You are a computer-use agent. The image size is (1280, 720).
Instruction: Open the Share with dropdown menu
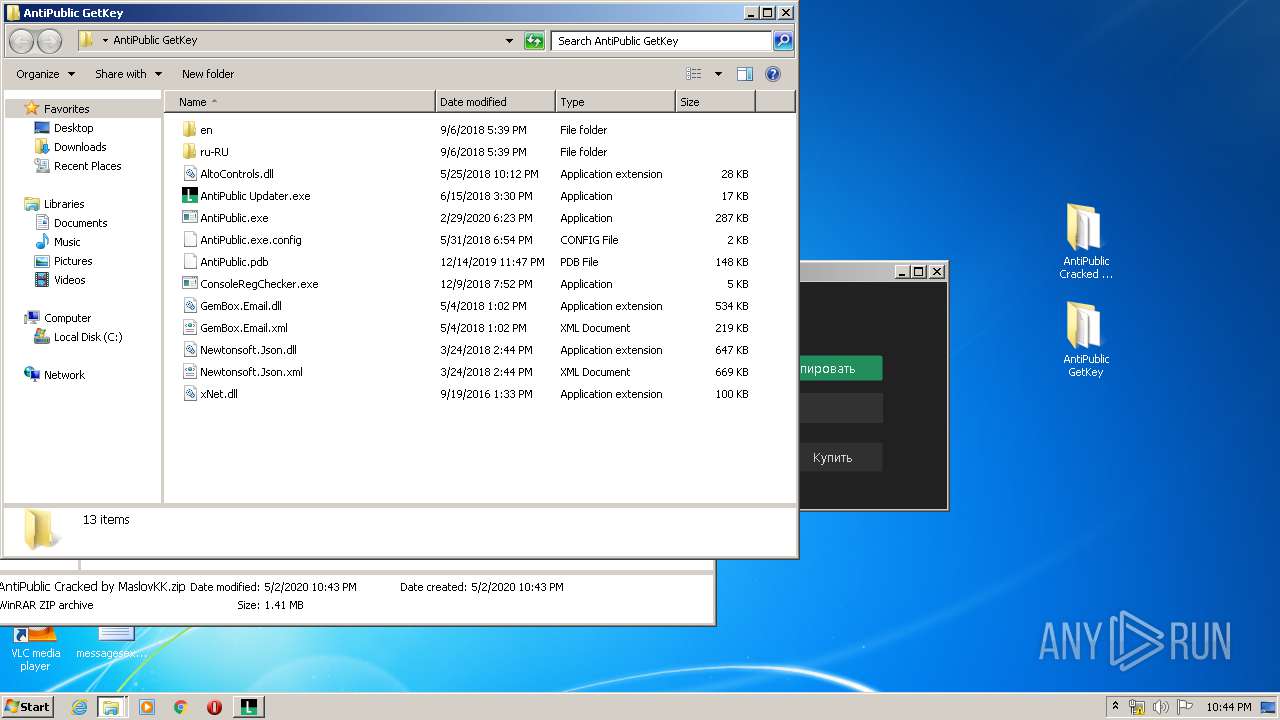pos(128,74)
